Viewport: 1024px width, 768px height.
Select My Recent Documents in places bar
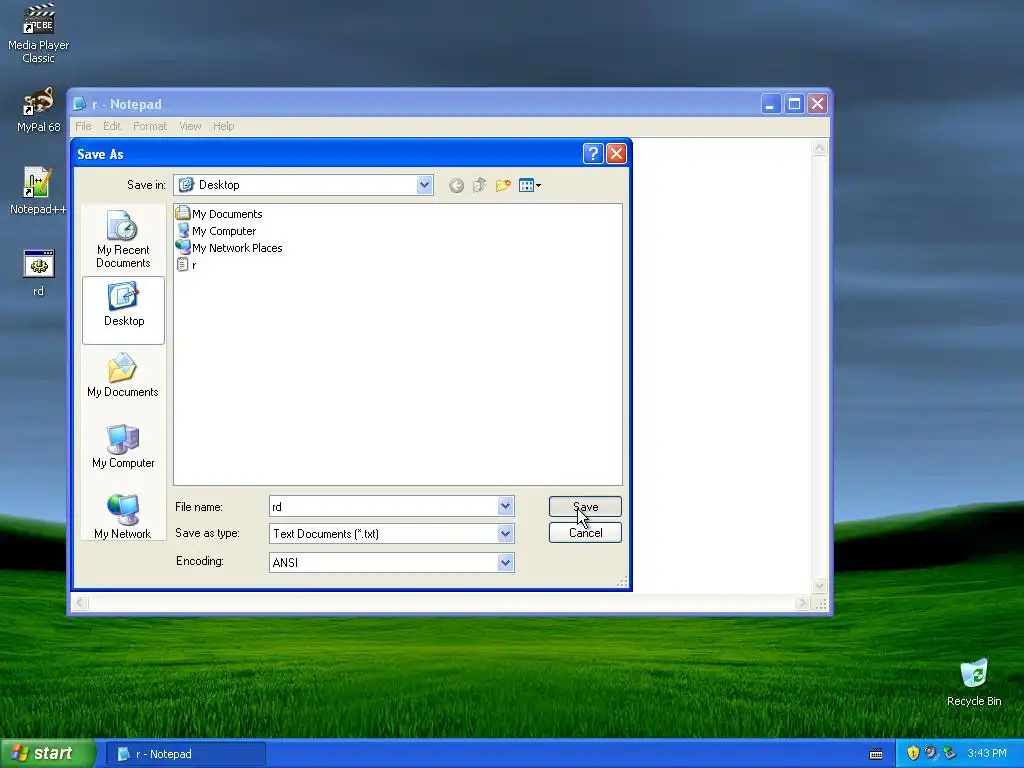pyautogui.click(x=123, y=240)
